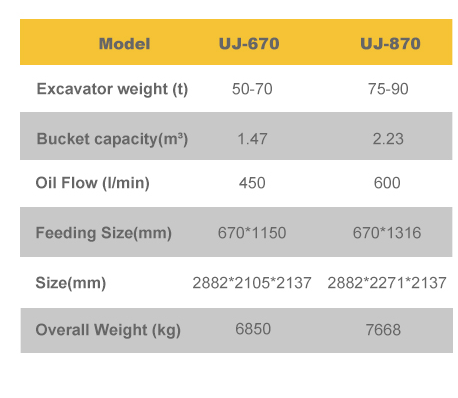Click the 7668 overall weight value
Screen dimensions: 458x398
pyautogui.click(x=383, y=330)
